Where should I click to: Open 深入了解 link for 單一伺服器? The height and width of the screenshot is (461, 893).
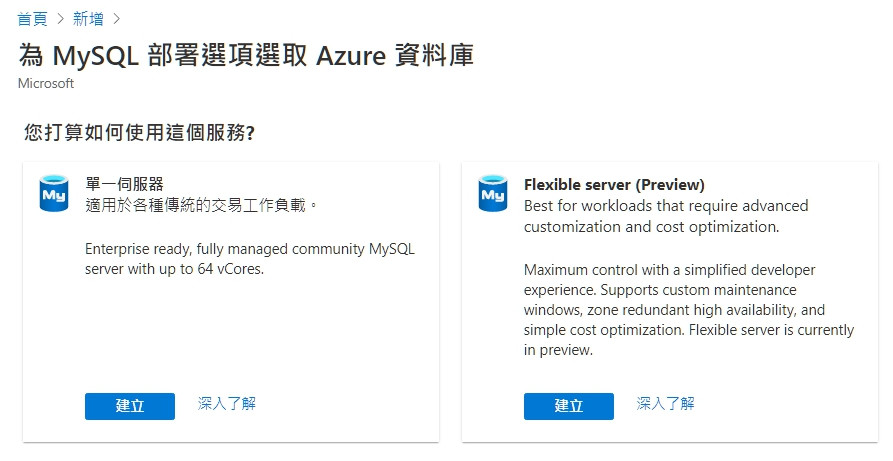tap(227, 404)
